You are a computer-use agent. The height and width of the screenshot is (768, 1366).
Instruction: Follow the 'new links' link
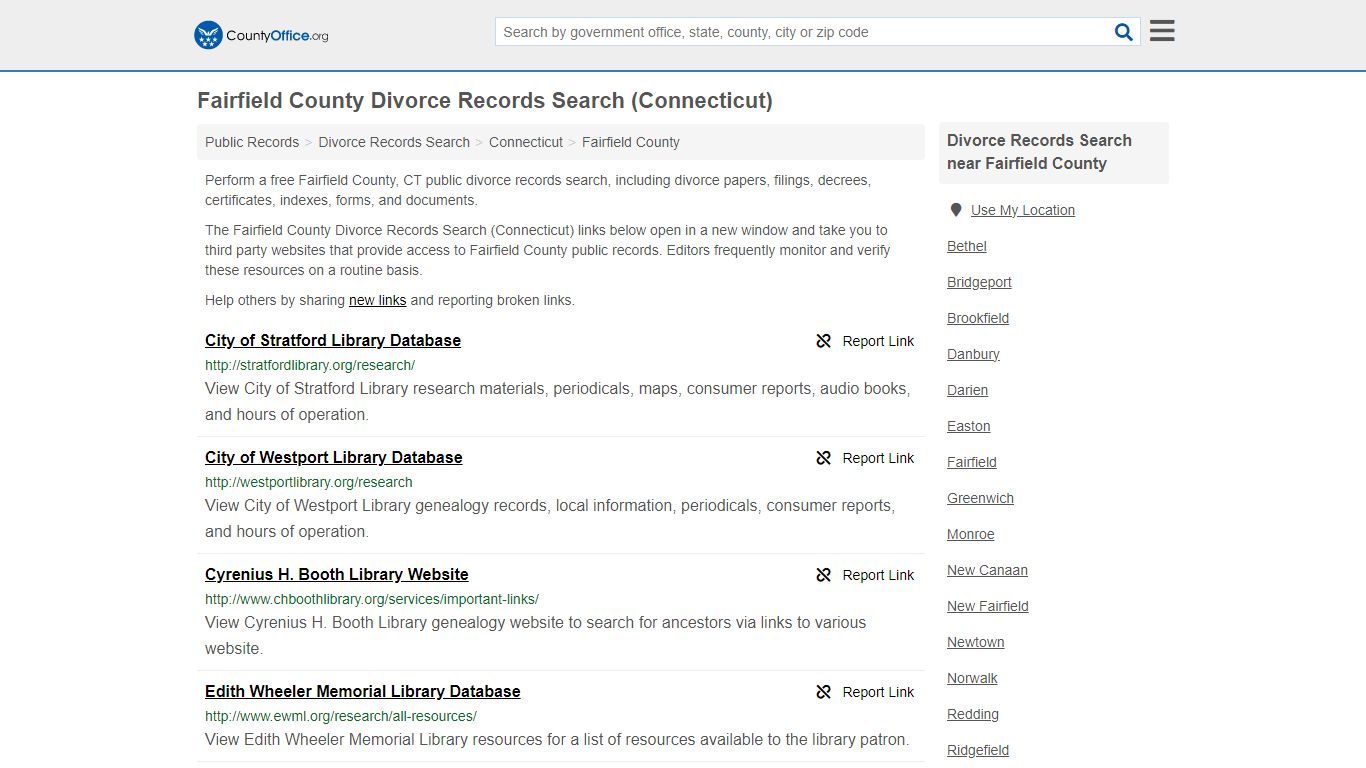click(x=377, y=300)
